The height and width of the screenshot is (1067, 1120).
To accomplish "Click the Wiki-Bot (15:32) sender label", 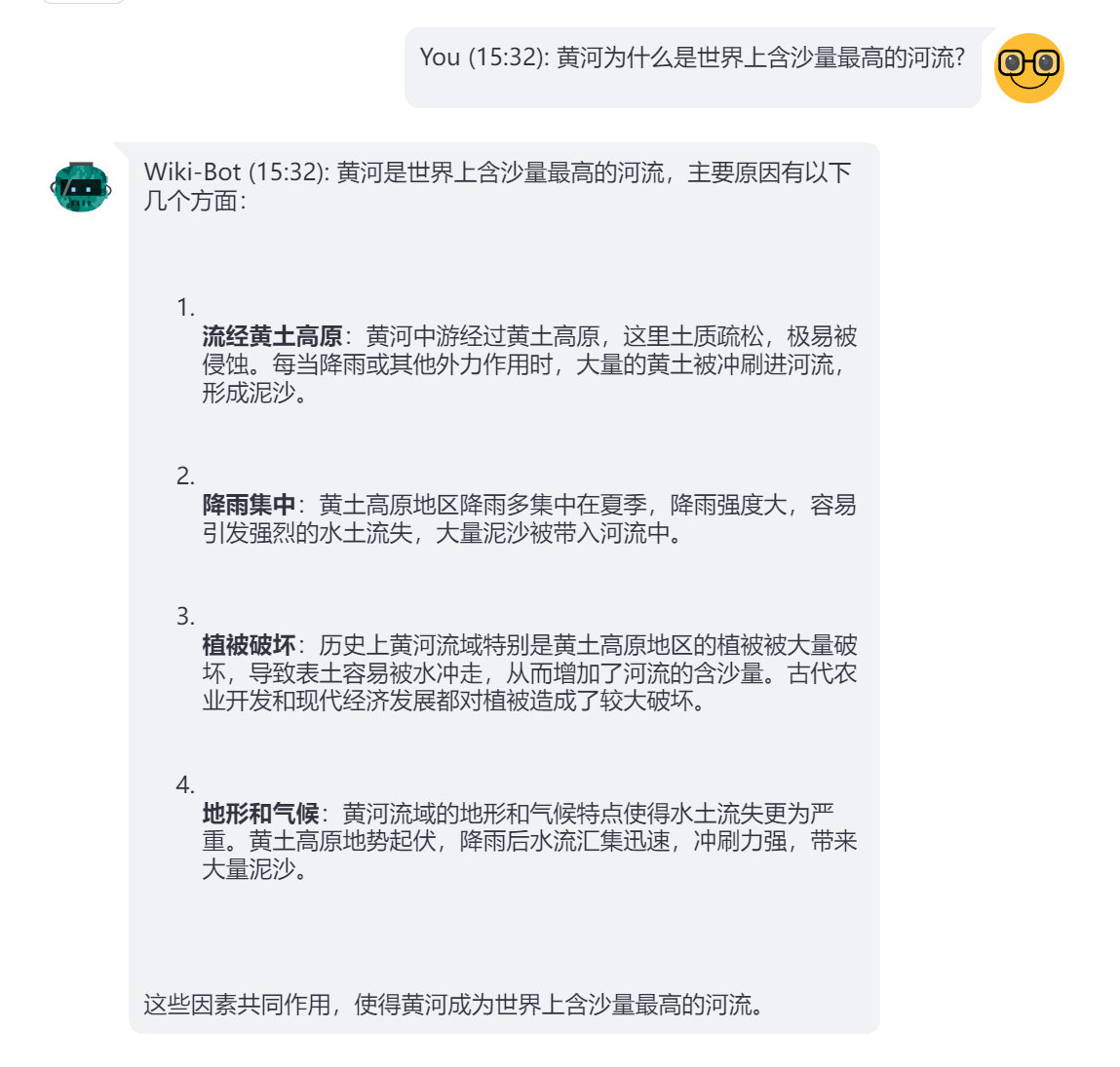I will tap(236, 172).
